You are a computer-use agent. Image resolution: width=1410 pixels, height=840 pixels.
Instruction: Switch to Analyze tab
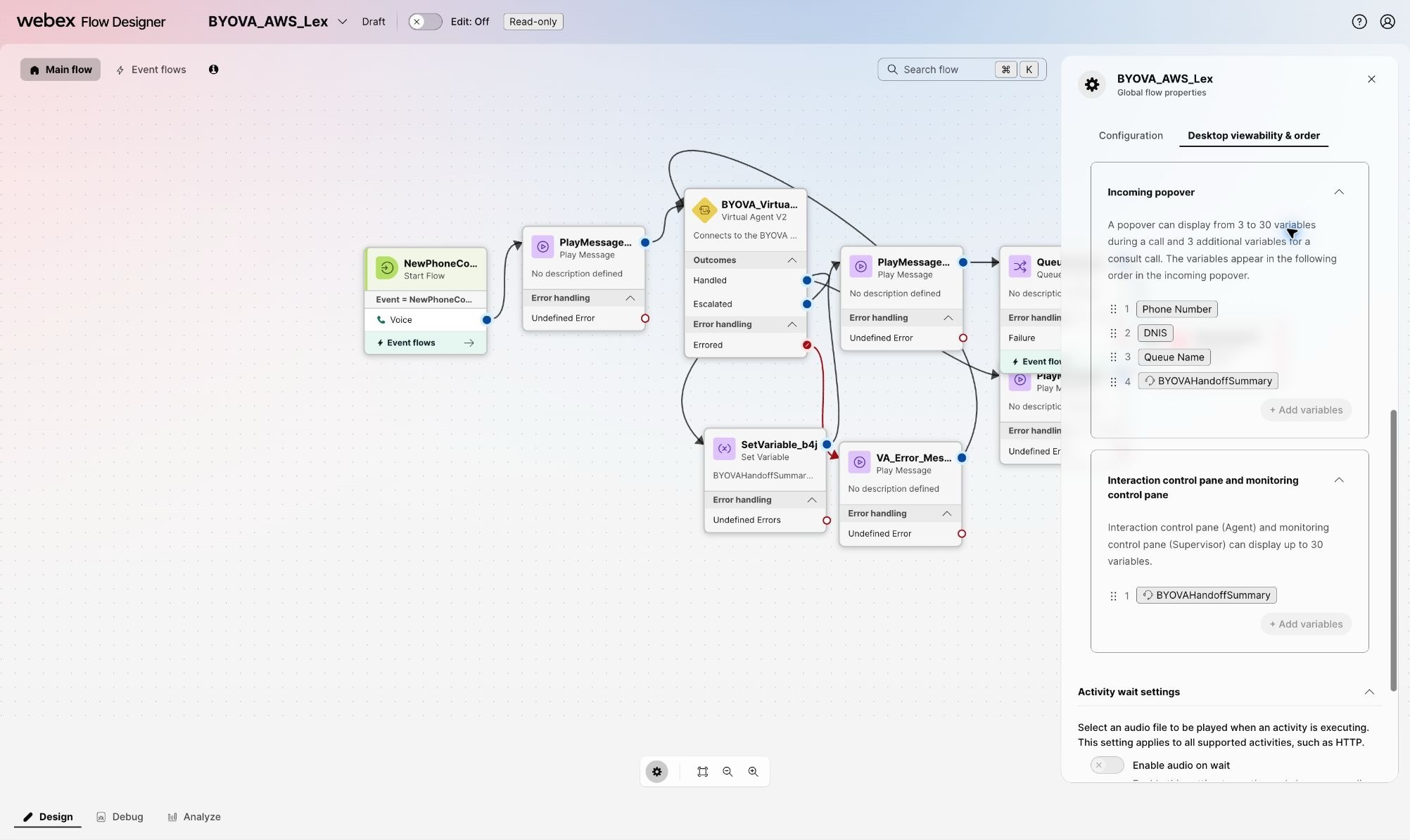[194, 817]
